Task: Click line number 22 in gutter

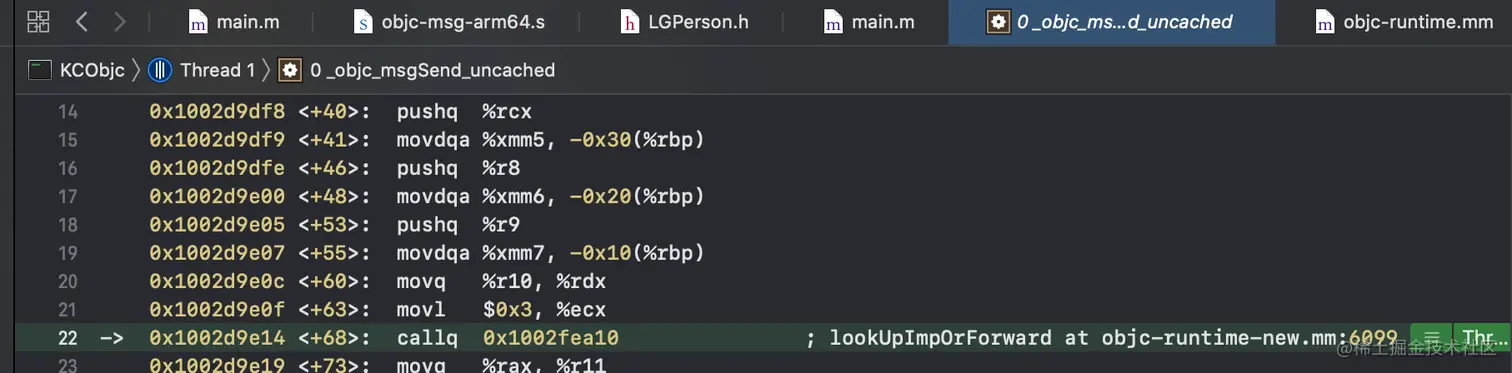Action: [x=67, y=338]
